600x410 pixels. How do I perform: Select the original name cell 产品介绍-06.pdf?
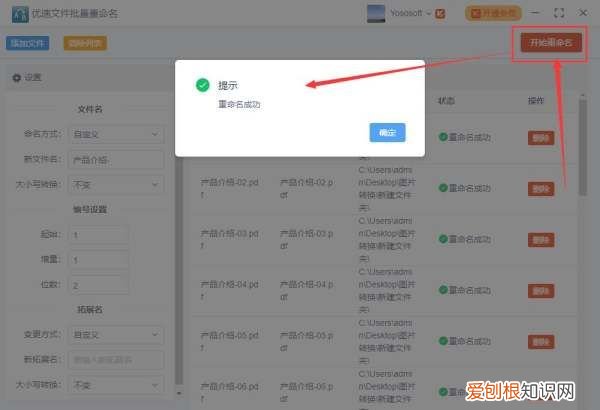(230, 392)
